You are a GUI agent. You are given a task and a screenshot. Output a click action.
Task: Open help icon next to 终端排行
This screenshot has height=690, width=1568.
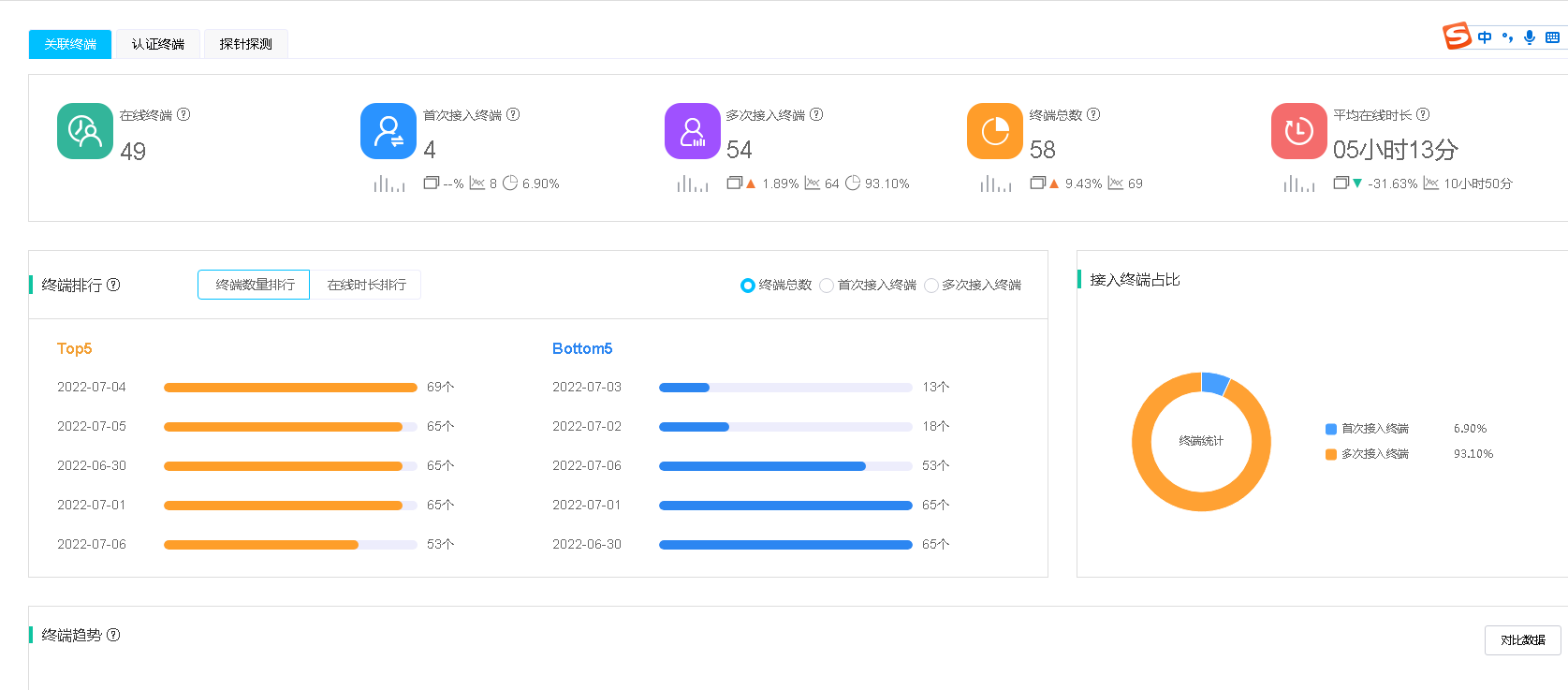[x=113, y=285]
